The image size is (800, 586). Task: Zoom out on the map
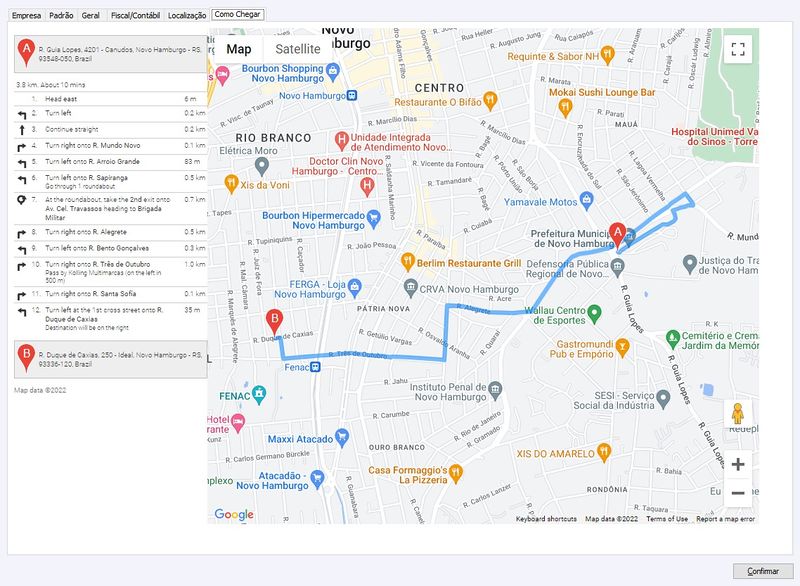tap(738, 493)
